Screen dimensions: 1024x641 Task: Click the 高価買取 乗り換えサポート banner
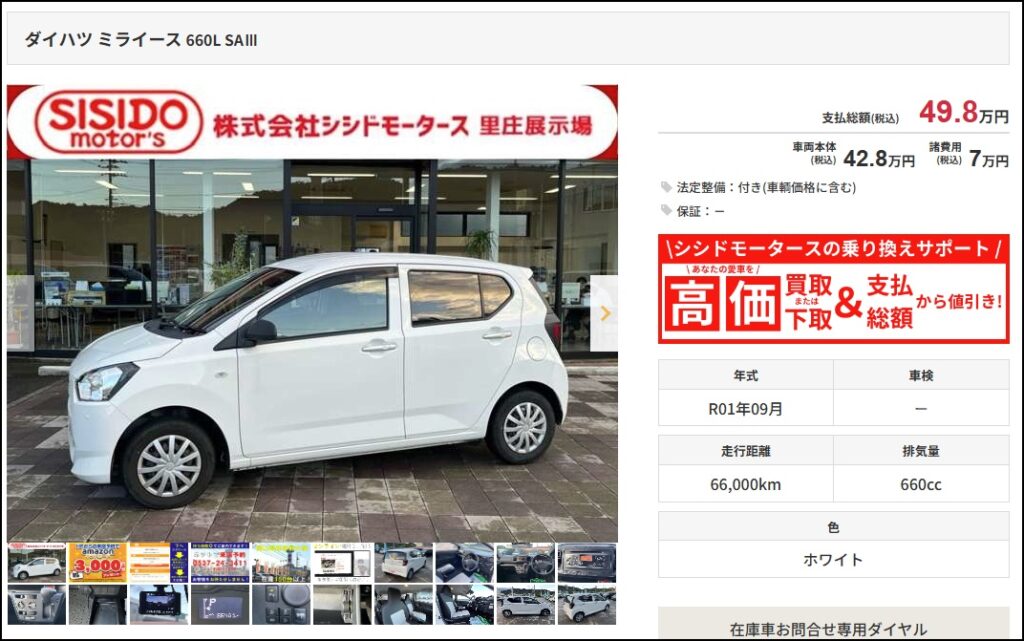pyautogui.click(x=833, y=289)
